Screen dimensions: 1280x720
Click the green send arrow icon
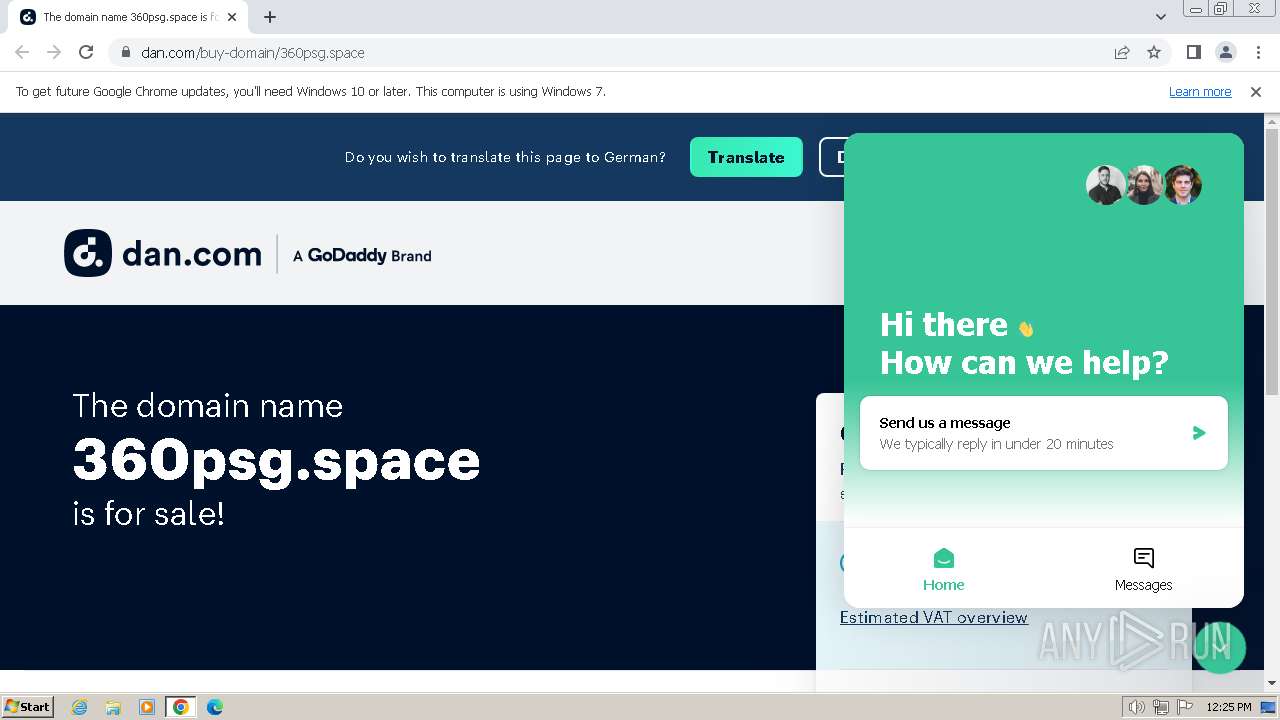tap(1199, 433)
